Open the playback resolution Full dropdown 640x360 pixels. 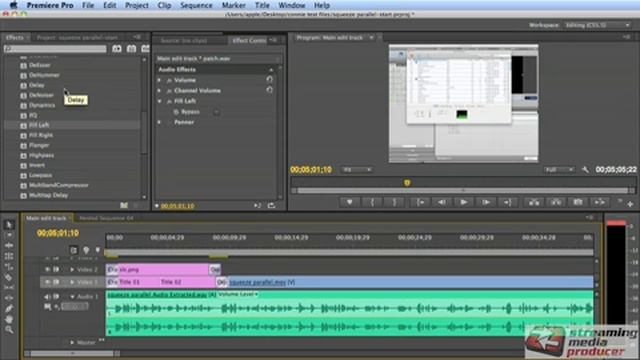tap(559, 169)
